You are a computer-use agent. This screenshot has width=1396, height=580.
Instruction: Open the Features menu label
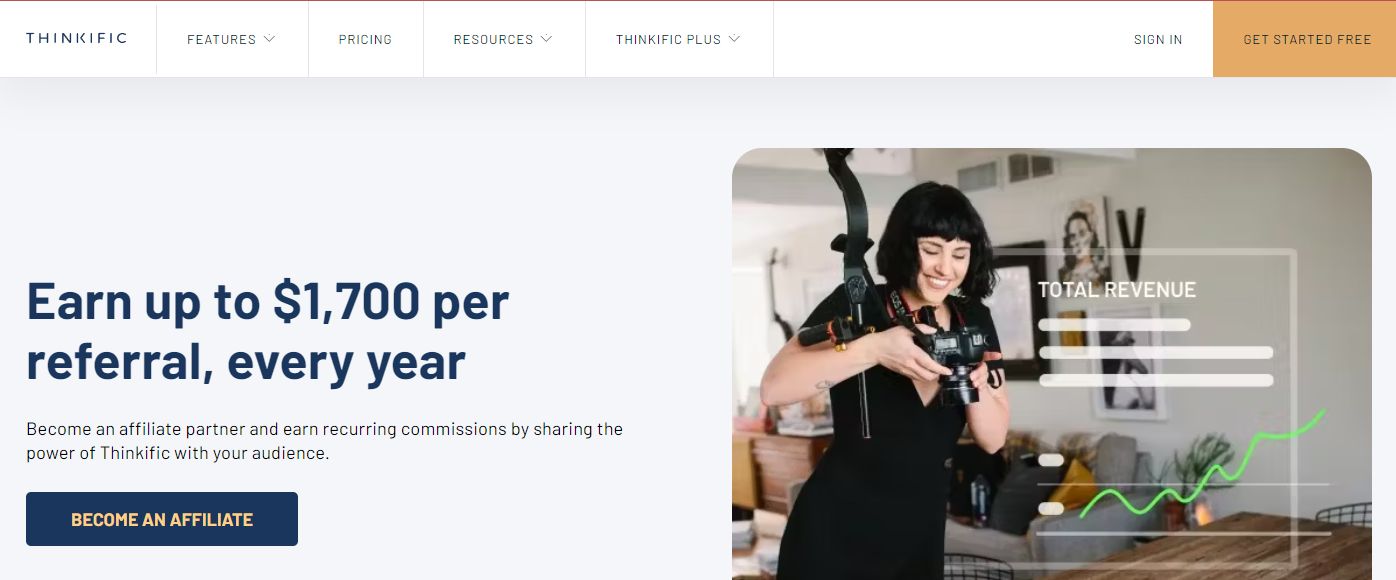pyautogui.click(x=222, y=40)
